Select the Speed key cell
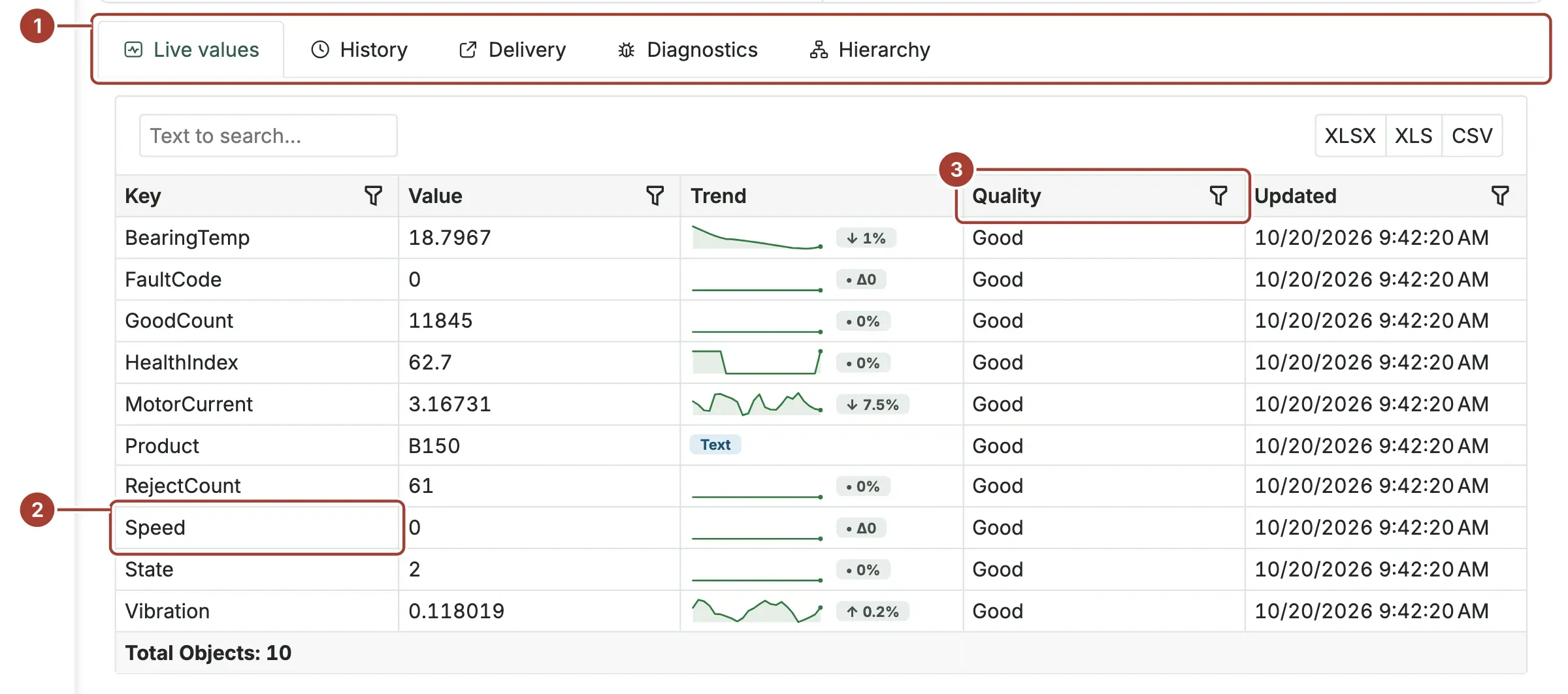The width and height of the screenshot is (1568, 694). click(x=257, y=528)
